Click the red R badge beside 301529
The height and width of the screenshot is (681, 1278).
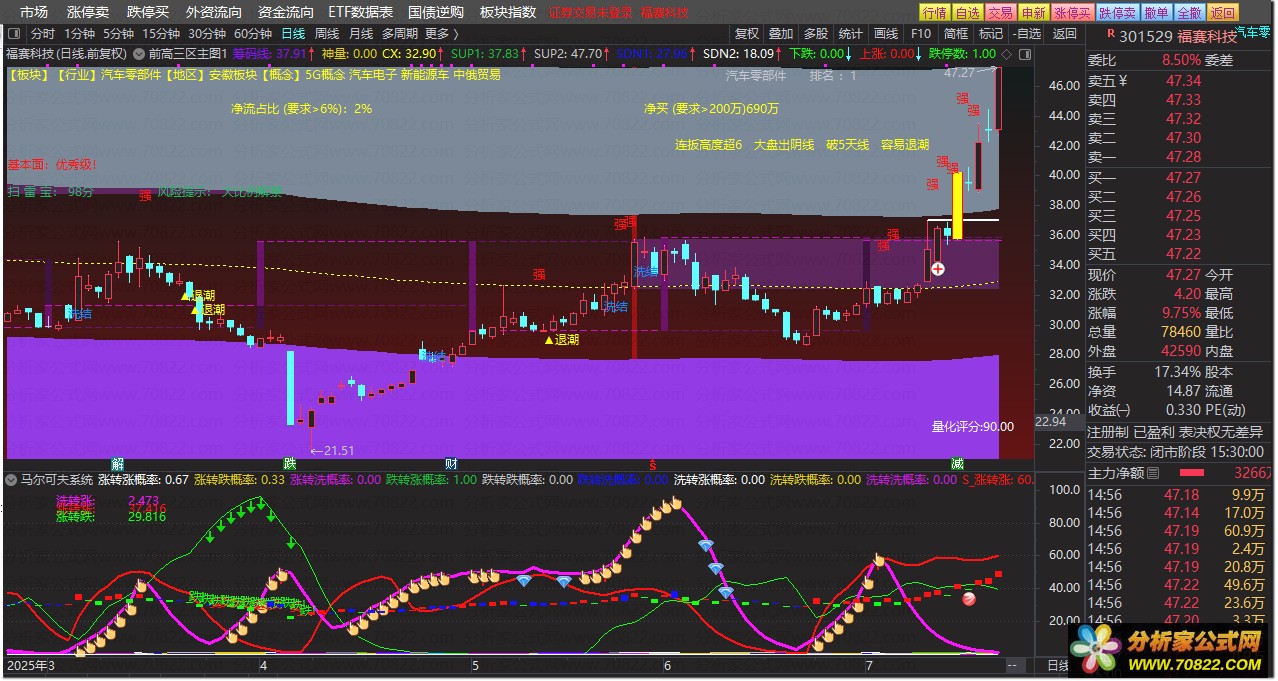tap(1110, 33)
